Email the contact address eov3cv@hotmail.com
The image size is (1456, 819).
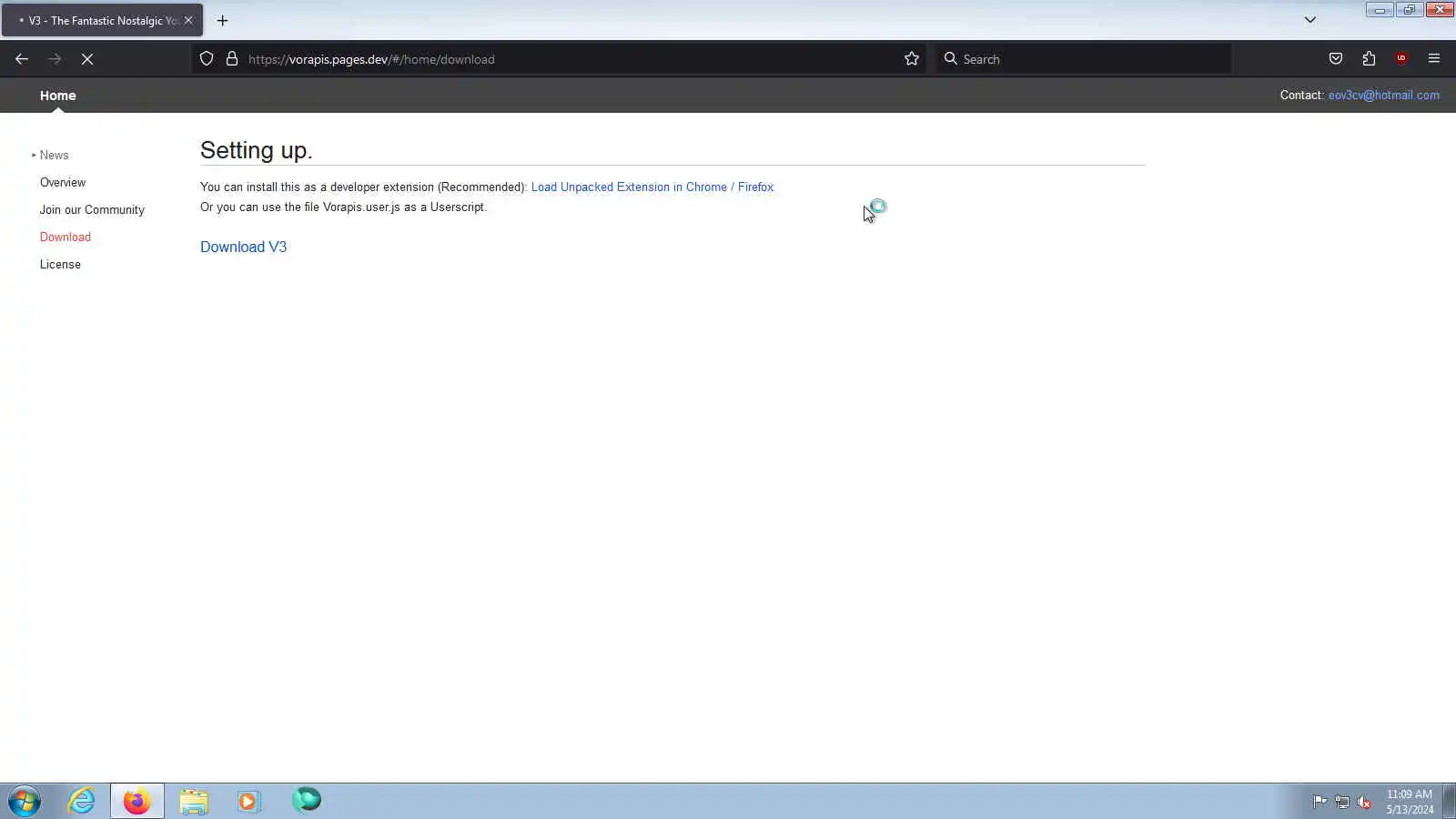pyautogui.click(x=1383, y=96)
